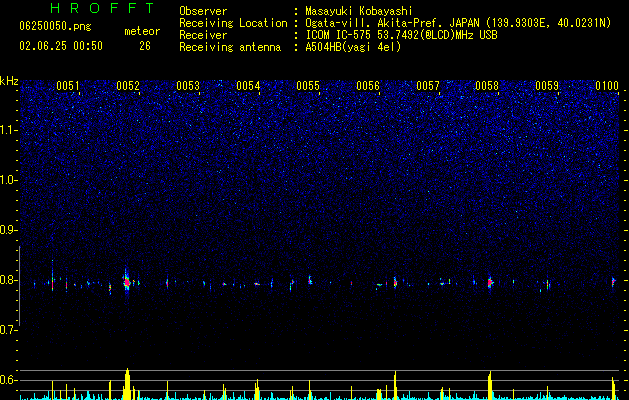Click the 0055 time marker

point(308,86)
